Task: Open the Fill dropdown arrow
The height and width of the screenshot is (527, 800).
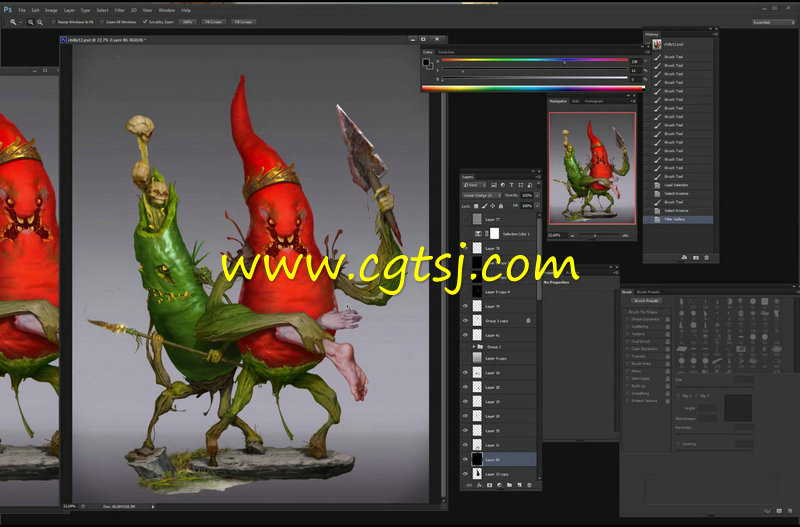Action: [537, 206]
